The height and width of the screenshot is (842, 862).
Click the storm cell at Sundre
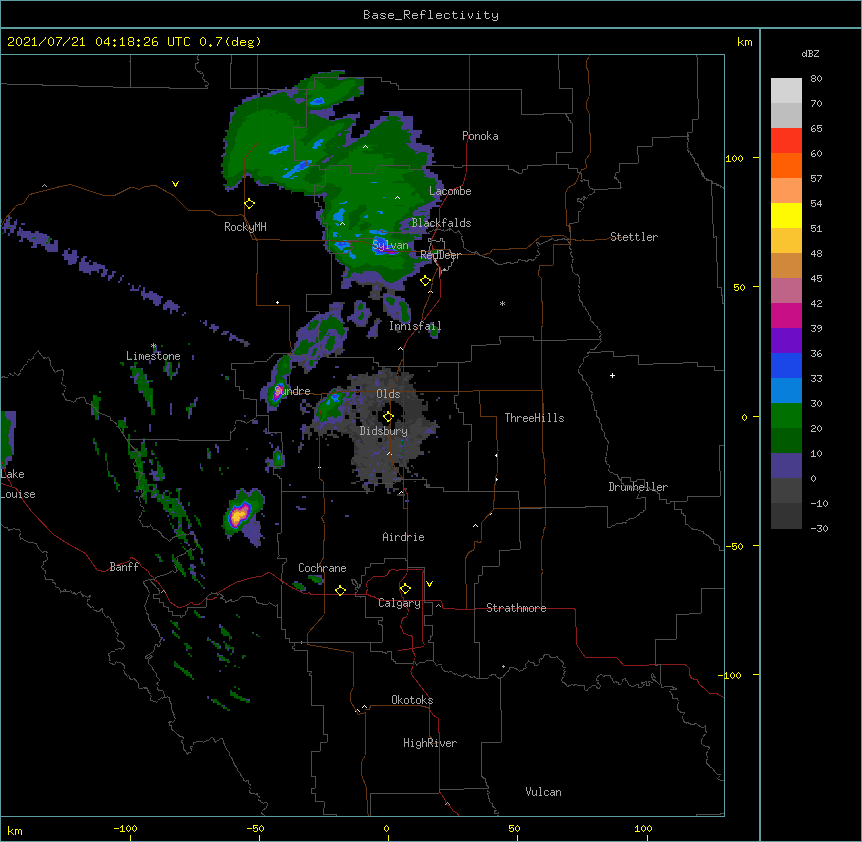[279, 391]
